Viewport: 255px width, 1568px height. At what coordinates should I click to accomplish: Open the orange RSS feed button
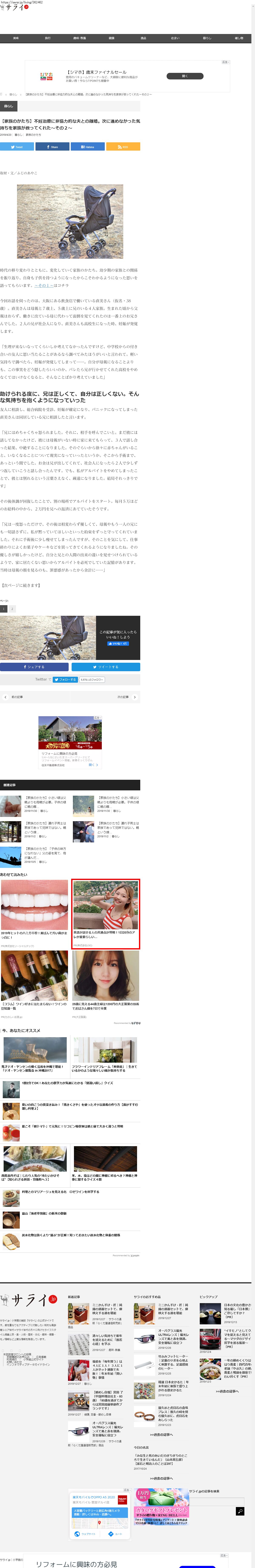pos(123,147)
